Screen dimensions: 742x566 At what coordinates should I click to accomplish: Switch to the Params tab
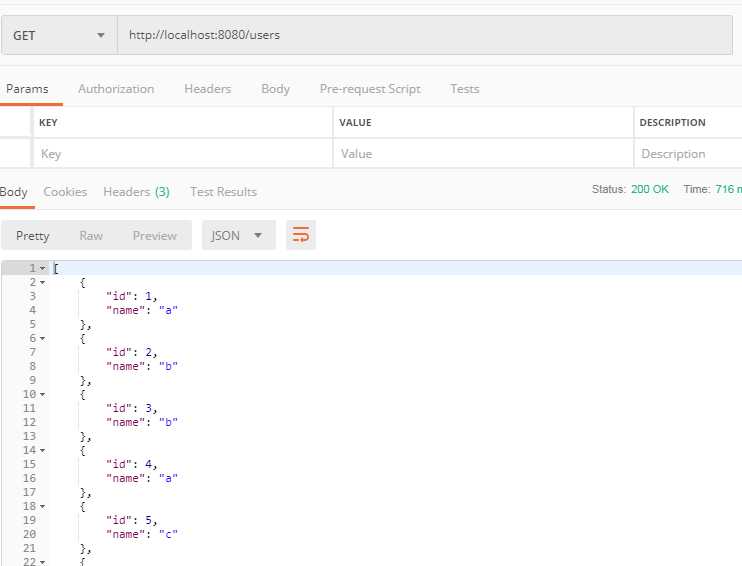point(27,89)
